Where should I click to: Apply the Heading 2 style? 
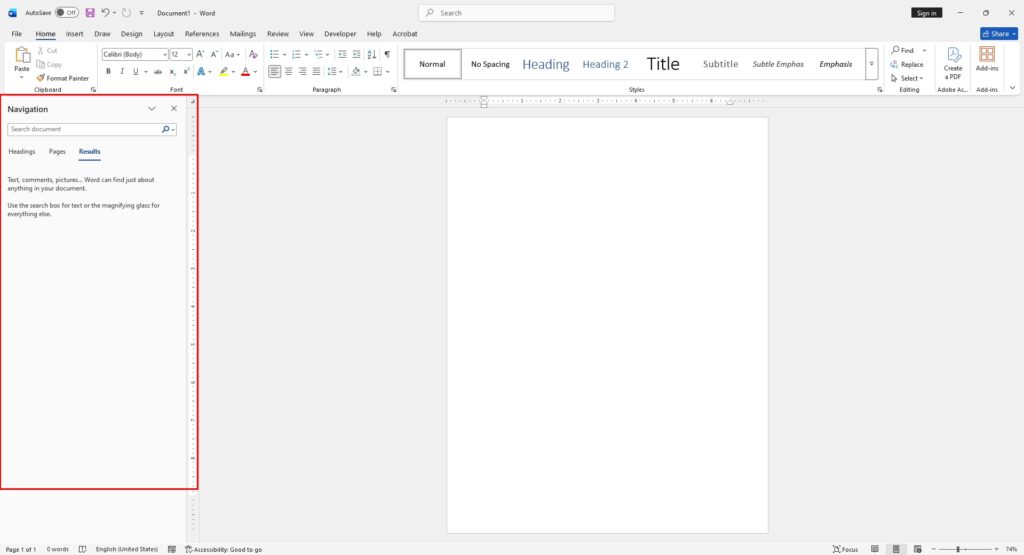[x=605, y=64]
